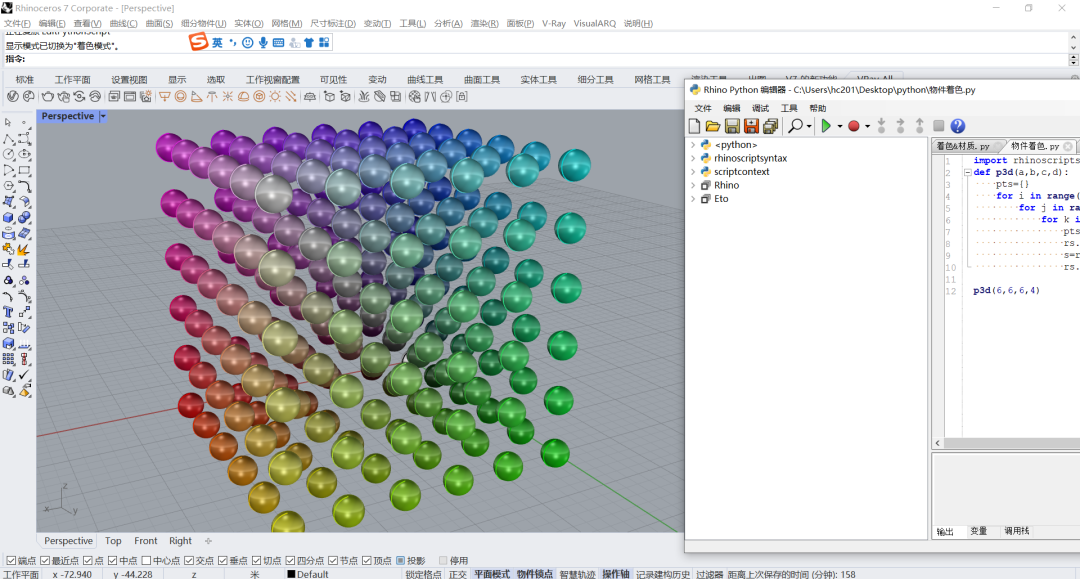Viewport: 1080px width, 579px height.
Task: Toggle the 投影 projection checkbox
Action: pos(400,560)
